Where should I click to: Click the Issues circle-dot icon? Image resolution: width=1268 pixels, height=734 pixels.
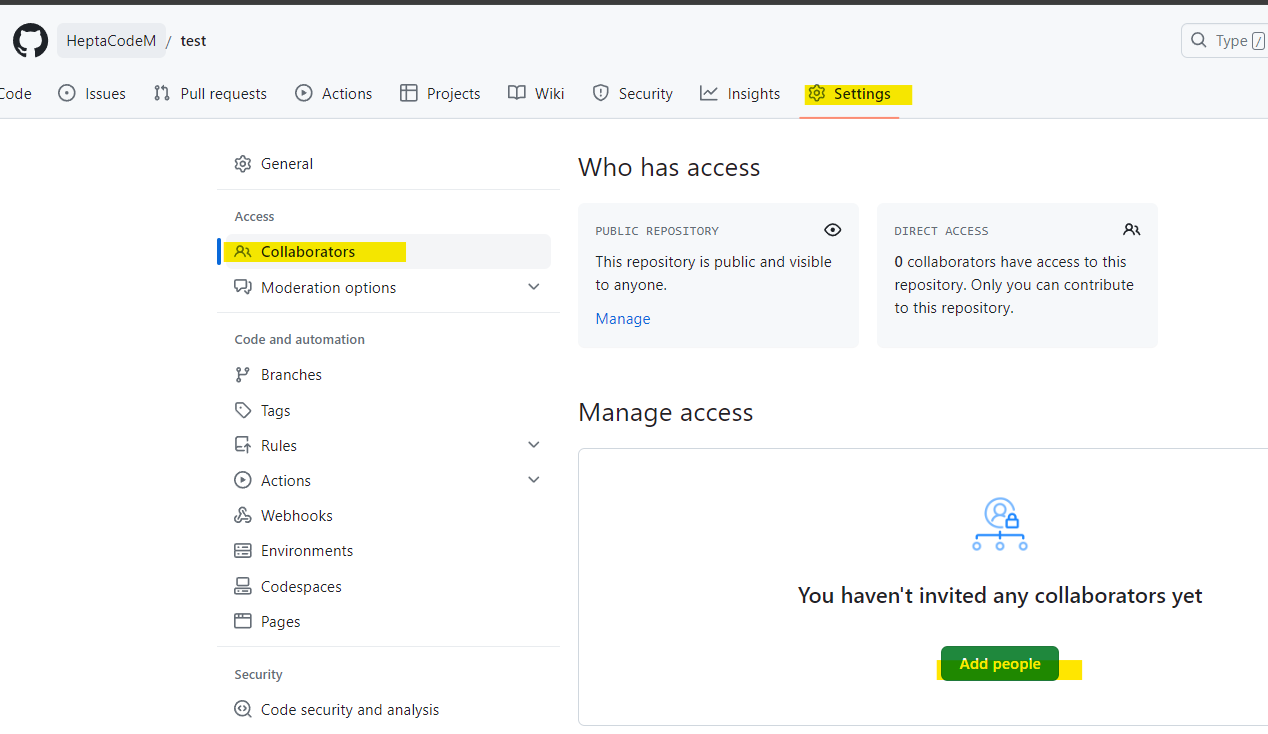coord(67,93)
